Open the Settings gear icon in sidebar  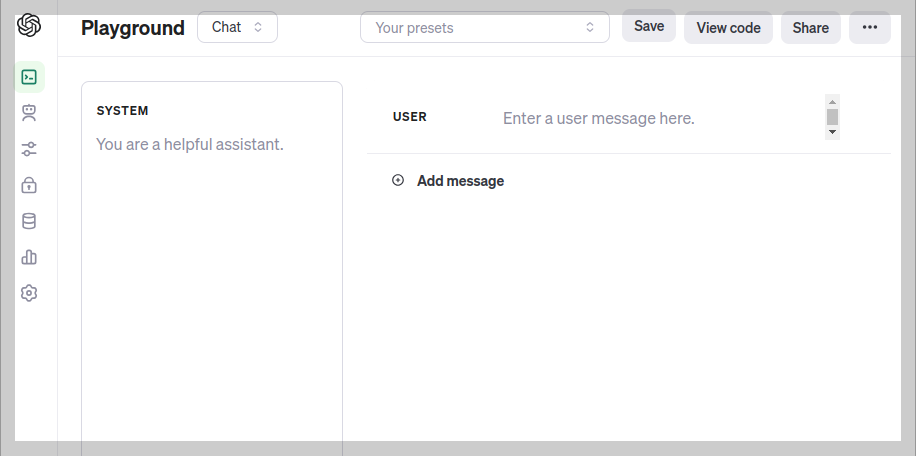(x=29, y=293)
